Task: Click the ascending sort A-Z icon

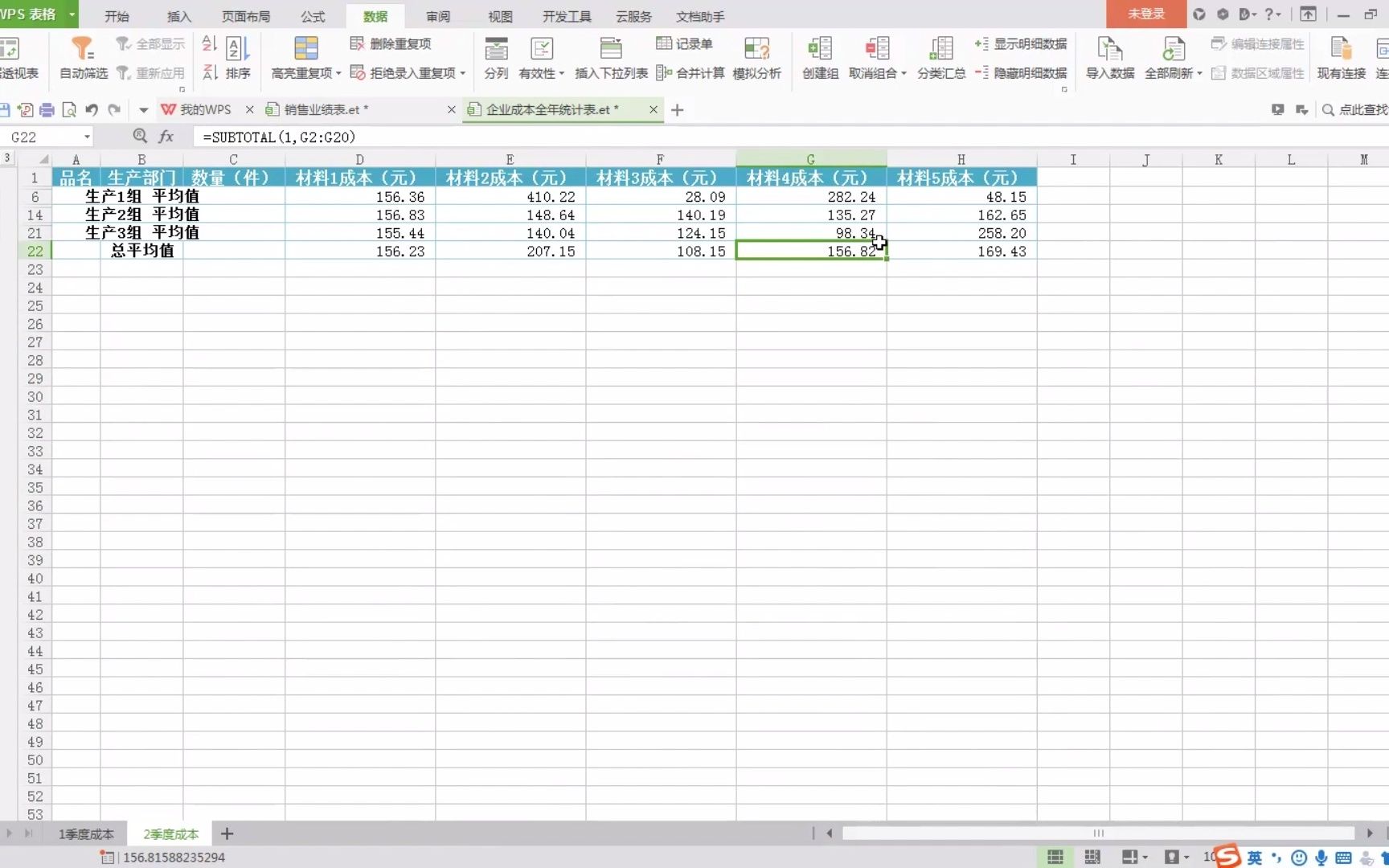Action: tap(209, 43)
